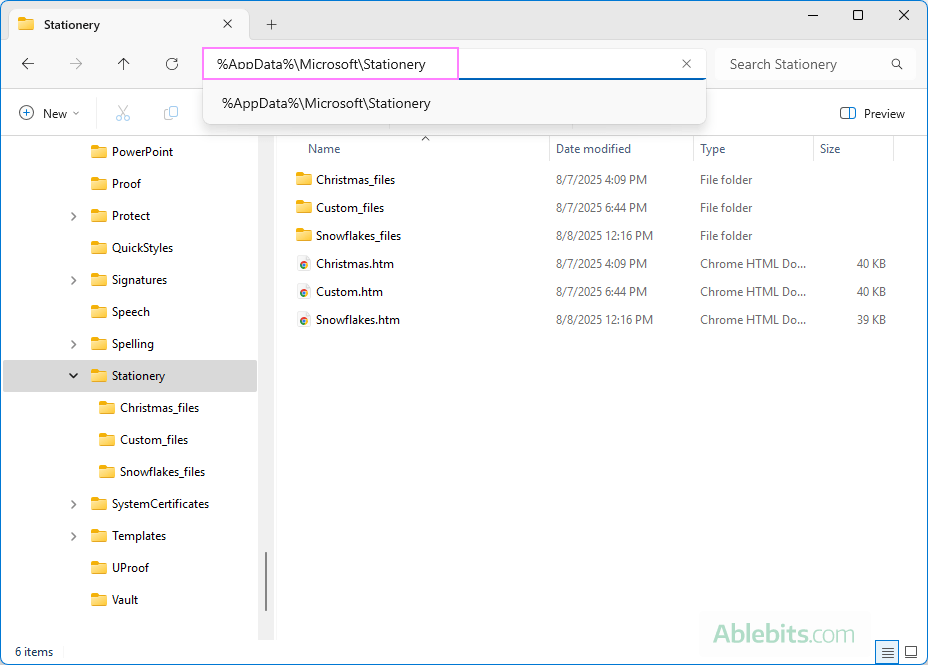This screenshot has width=928, height=665.
Task: Select Christmas_files folder in file list
Action: coord(355,180)
